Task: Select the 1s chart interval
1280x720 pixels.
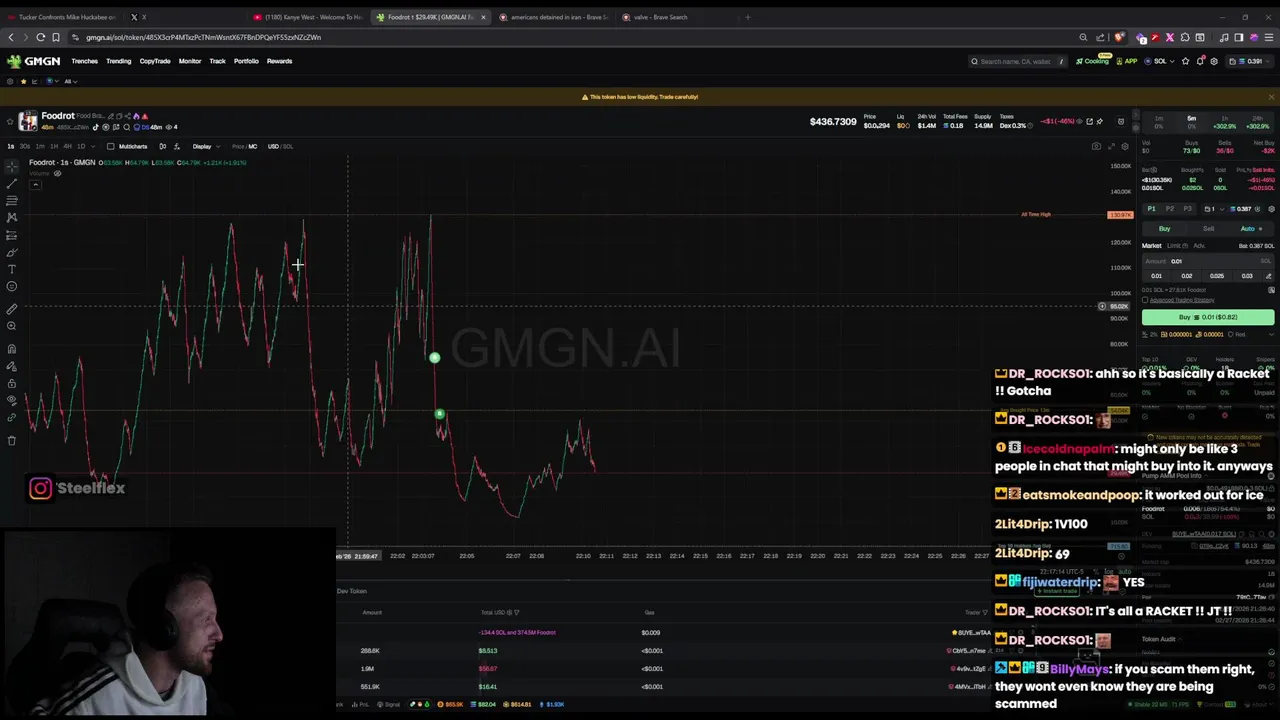Action: pyautogui.click(x=10, y=147)
